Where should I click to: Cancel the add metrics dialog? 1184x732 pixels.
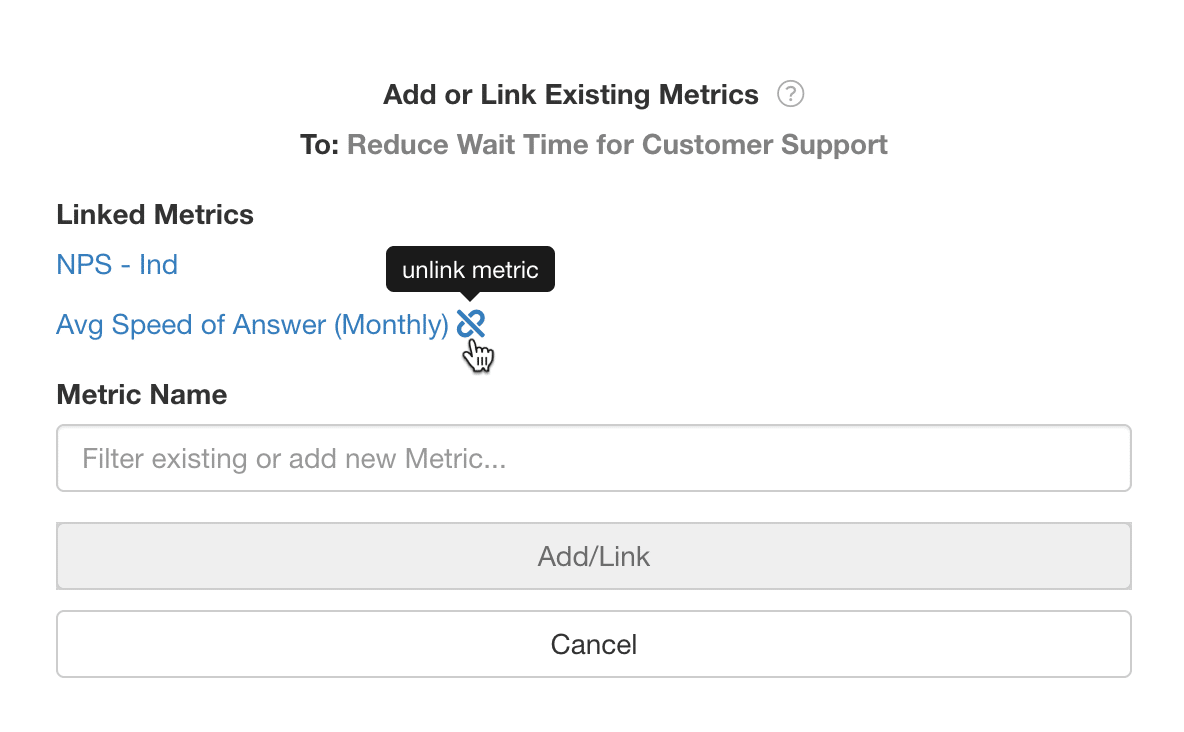594,644
